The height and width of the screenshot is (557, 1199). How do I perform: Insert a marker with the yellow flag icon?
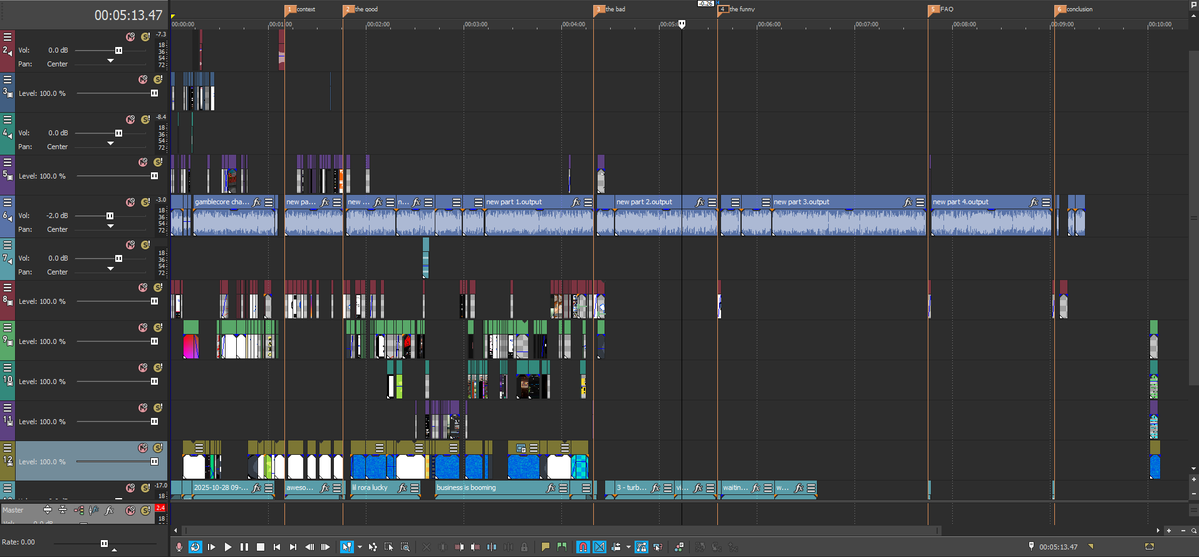[545, 547]
